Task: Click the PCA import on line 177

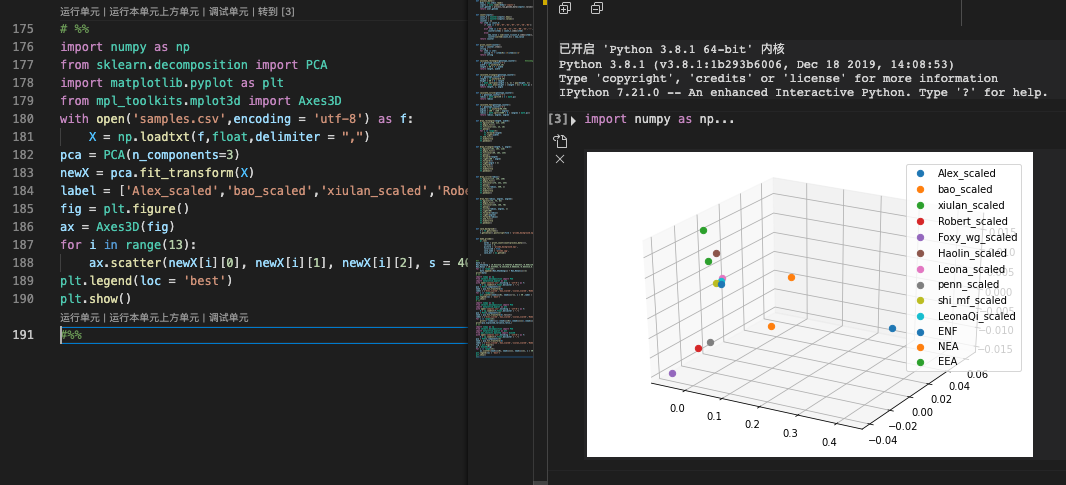Action: 194,65
